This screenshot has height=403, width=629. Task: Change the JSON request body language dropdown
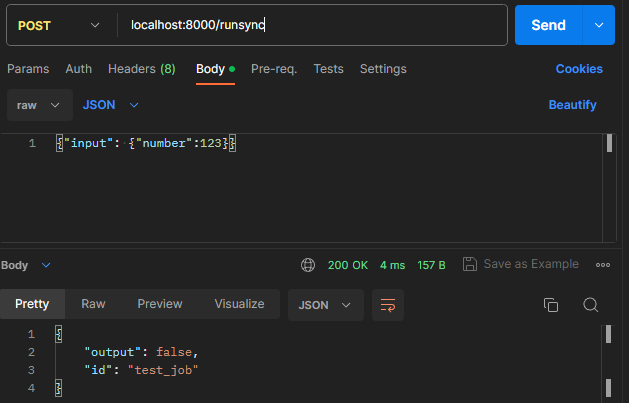tap(110, 105)
